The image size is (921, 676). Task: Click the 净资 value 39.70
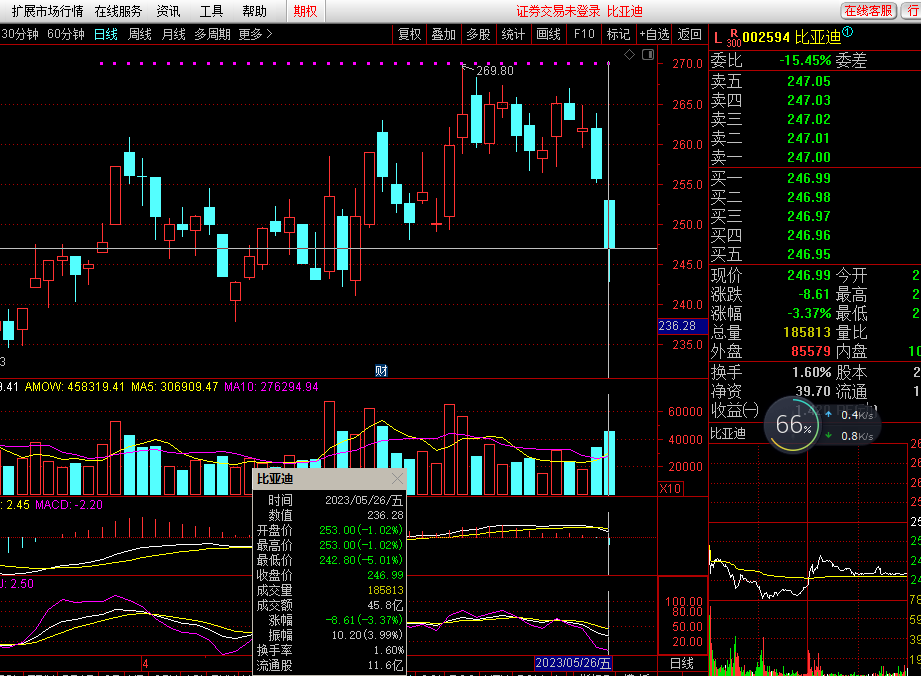813,391
